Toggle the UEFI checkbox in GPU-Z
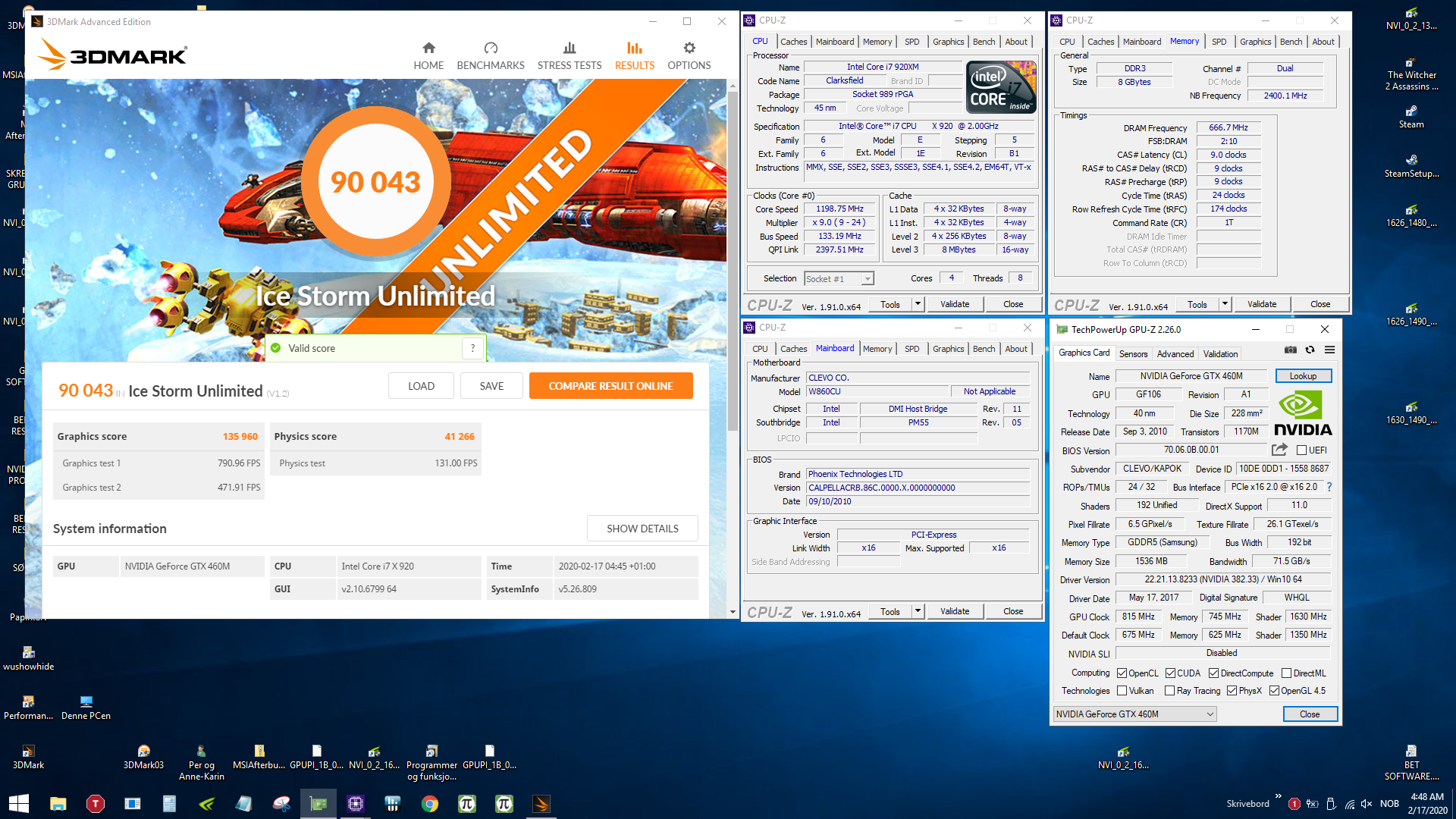Screen dimensions: 1456x819 pos(1301,450)
